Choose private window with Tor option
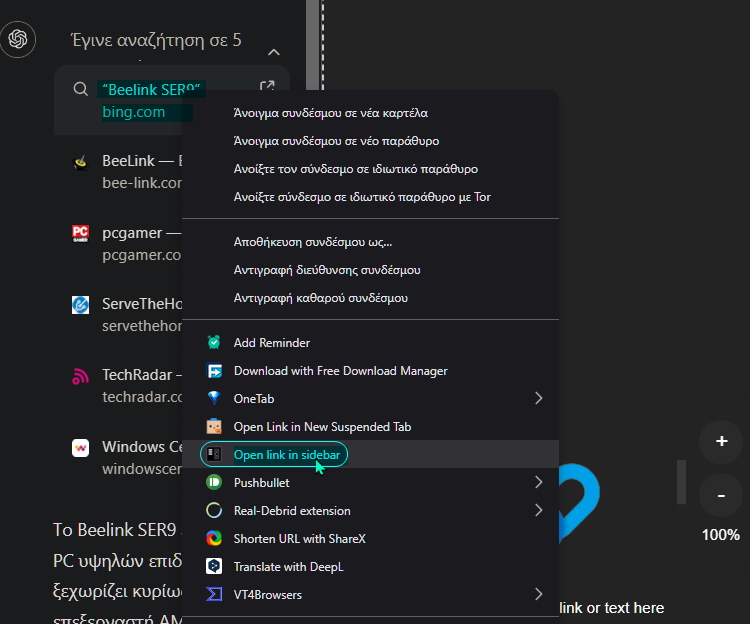The image size is (750, 624). coord(370,197)
